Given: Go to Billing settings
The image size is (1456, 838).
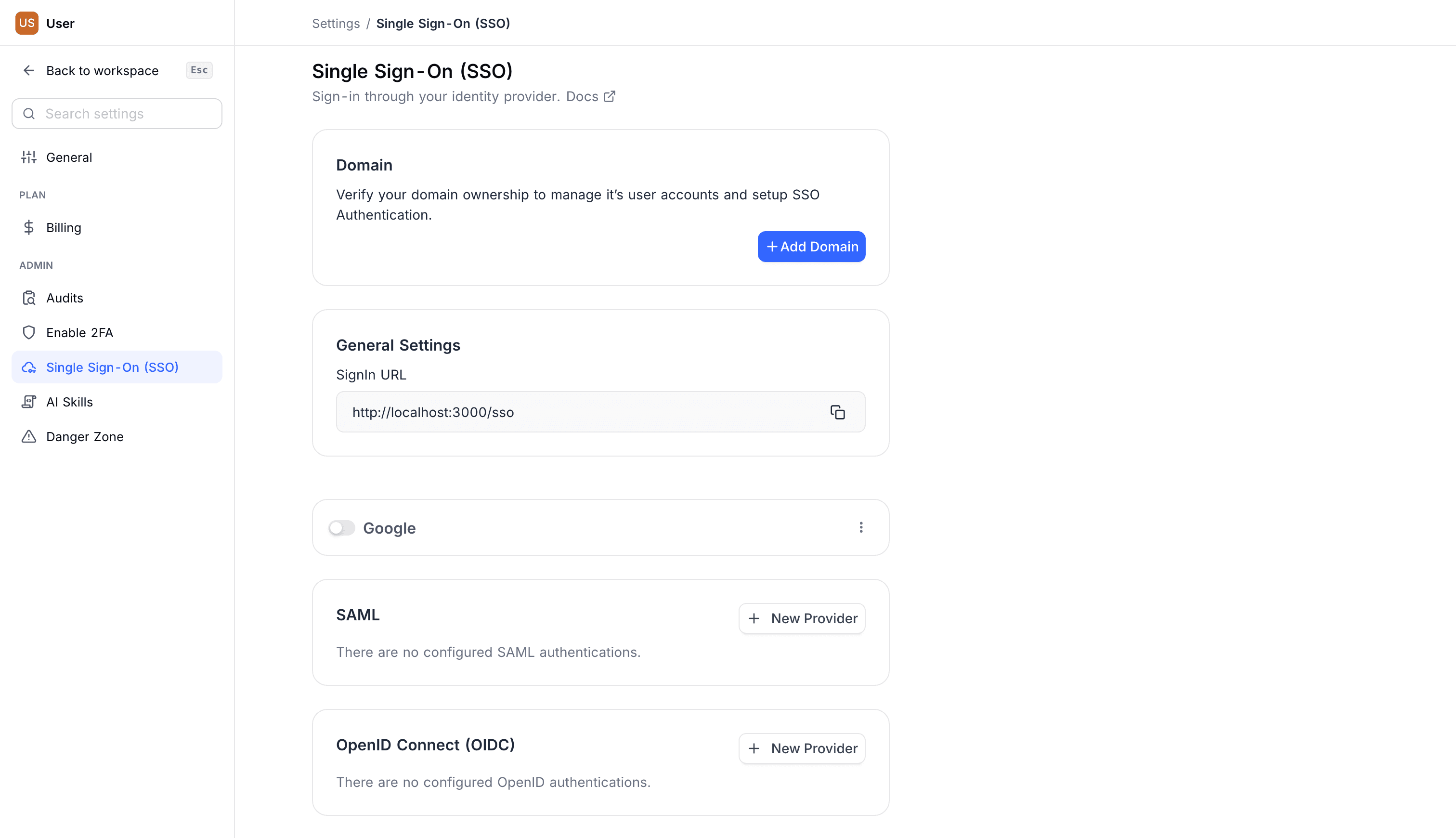Looking at the screenshot, I should (117, 227).
